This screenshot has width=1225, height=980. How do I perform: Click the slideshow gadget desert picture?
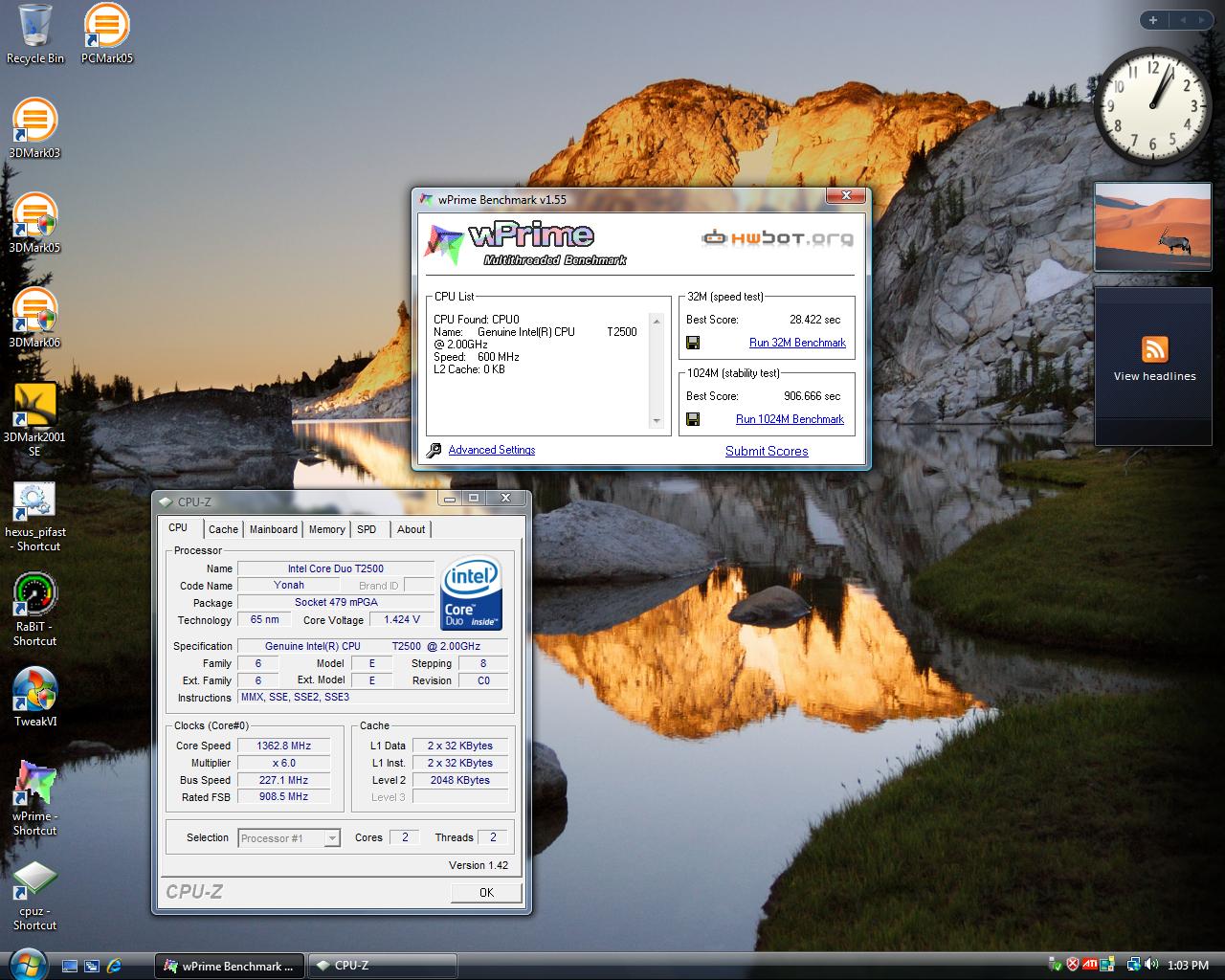[1153, 228]
